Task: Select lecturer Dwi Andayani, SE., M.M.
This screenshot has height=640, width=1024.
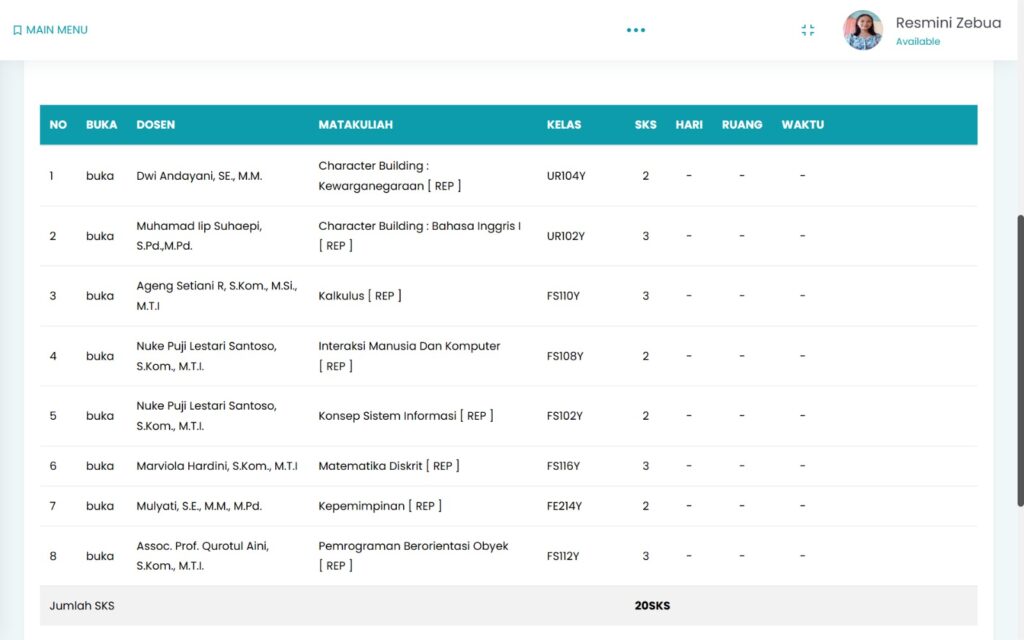Action: pos(199,176)
